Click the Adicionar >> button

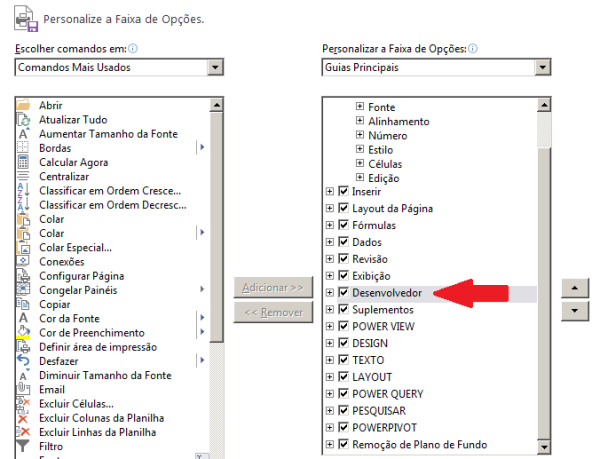[273, 287]
